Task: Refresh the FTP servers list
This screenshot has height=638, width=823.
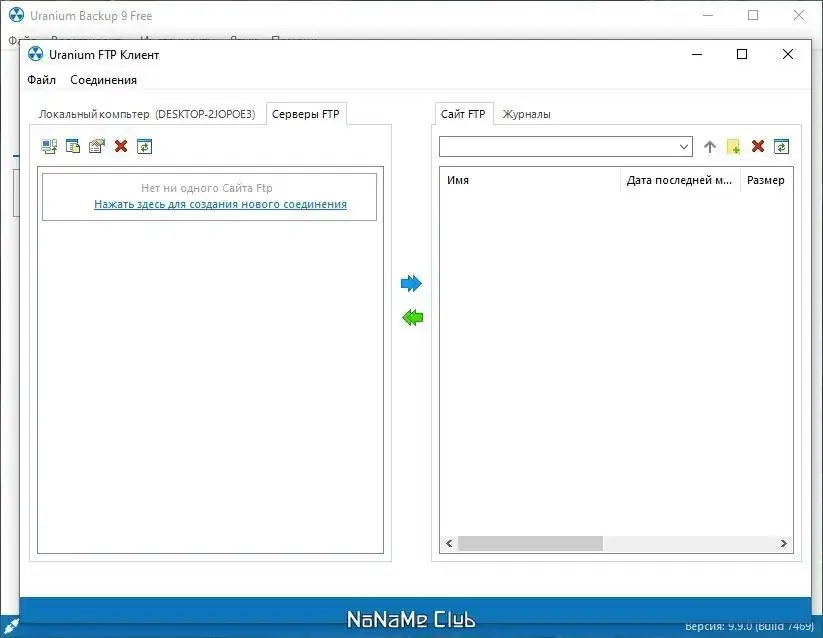Action: (x=144, y=146)
